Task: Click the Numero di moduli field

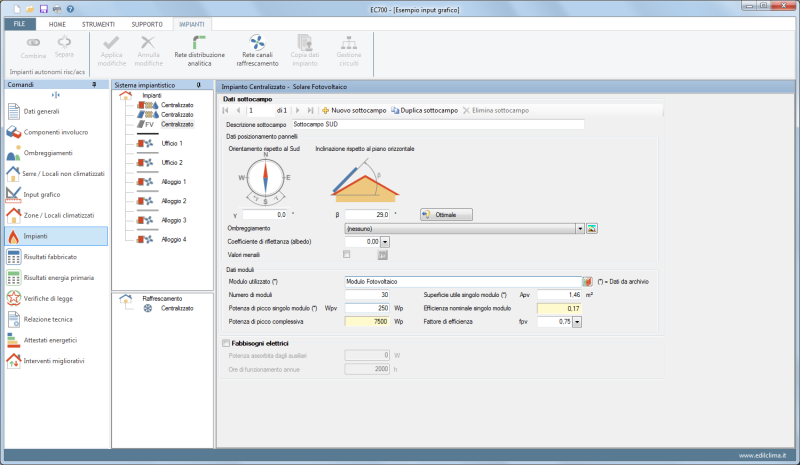Action: coord(367,295)
